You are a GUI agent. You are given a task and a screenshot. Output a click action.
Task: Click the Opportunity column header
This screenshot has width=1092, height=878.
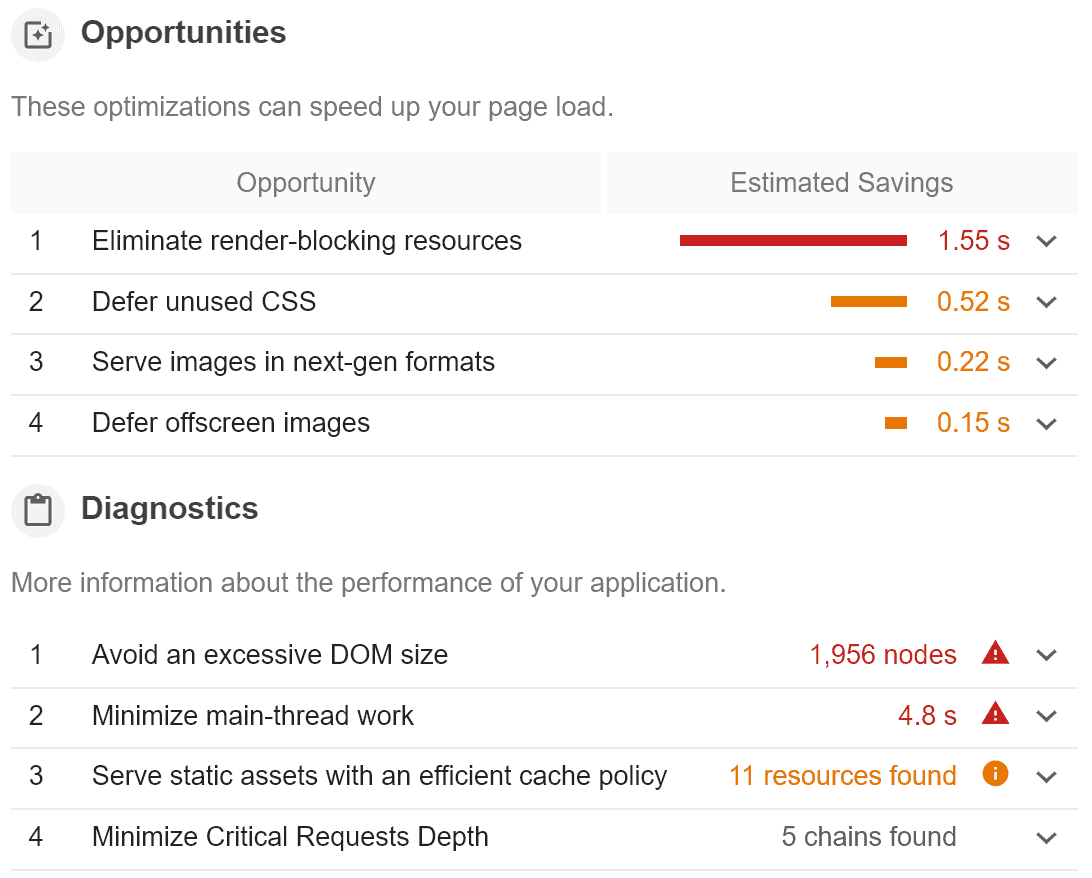tap(306, 183)
